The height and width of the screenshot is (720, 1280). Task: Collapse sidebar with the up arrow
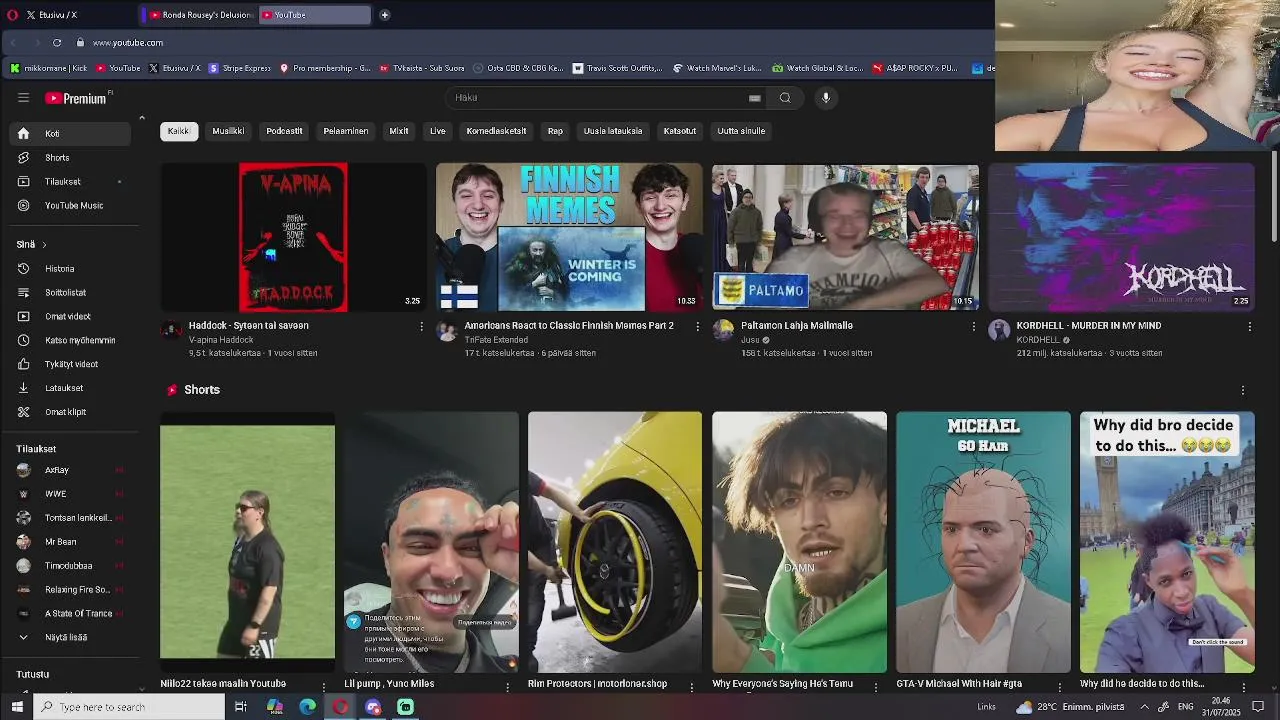click(x=141, y=118)
